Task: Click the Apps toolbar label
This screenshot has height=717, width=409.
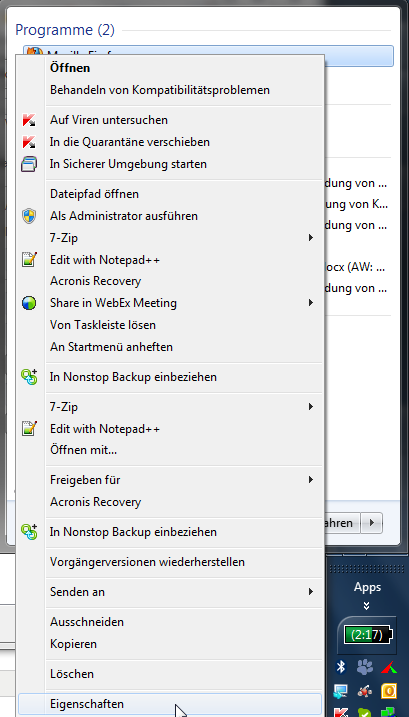Action: (367, 587)
